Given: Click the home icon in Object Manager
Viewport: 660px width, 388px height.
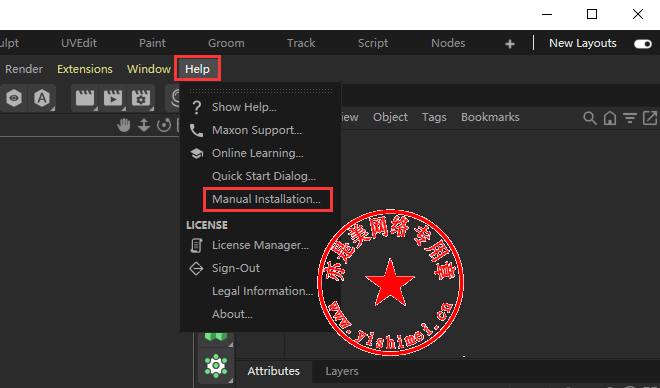Looking at the screenshot, I should (609, 118).
